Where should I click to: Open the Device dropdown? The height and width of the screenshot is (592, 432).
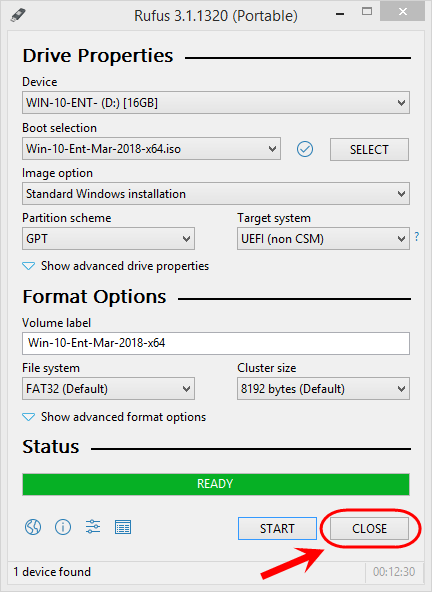point(216,102)
